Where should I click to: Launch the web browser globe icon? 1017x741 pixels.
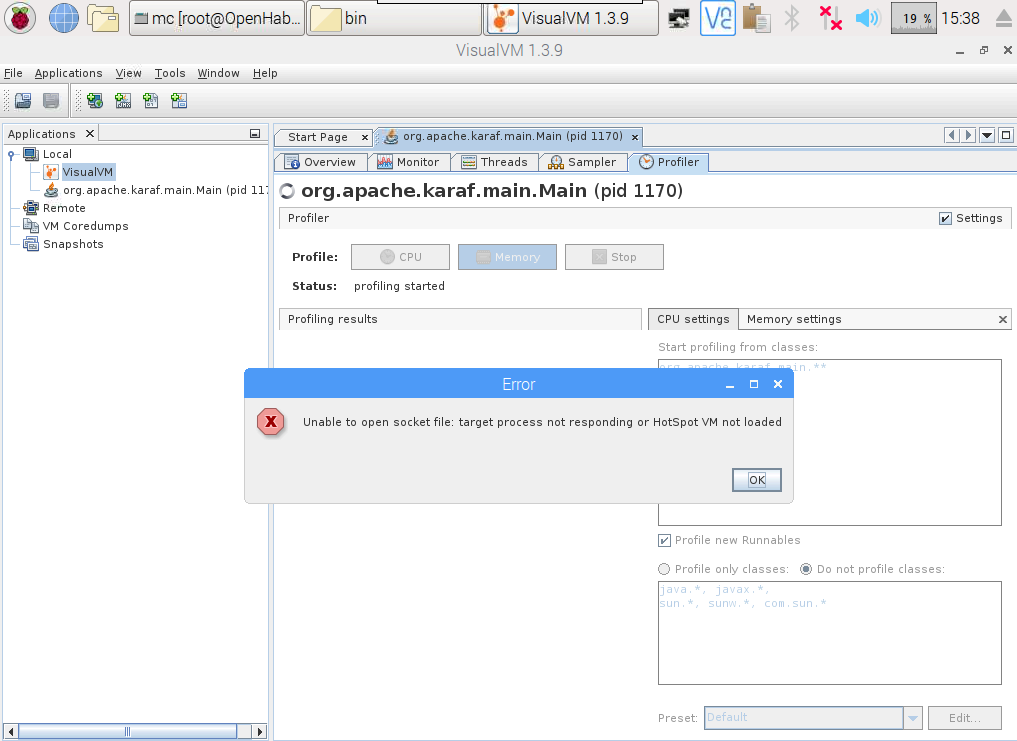tap(64, 18)
